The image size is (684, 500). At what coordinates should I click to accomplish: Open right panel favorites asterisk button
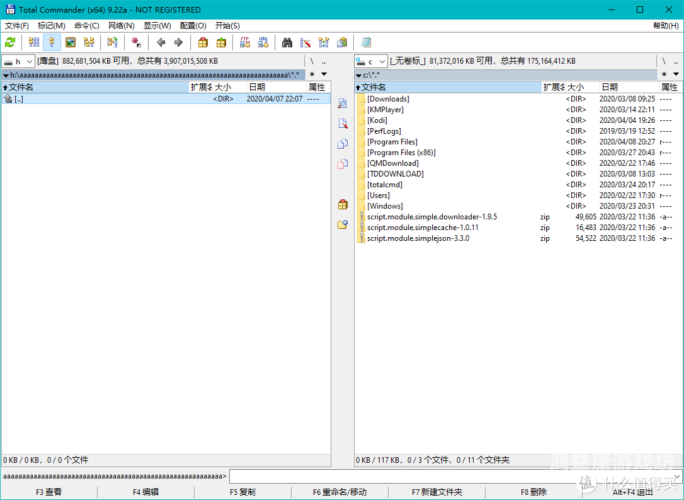point(664,74)
